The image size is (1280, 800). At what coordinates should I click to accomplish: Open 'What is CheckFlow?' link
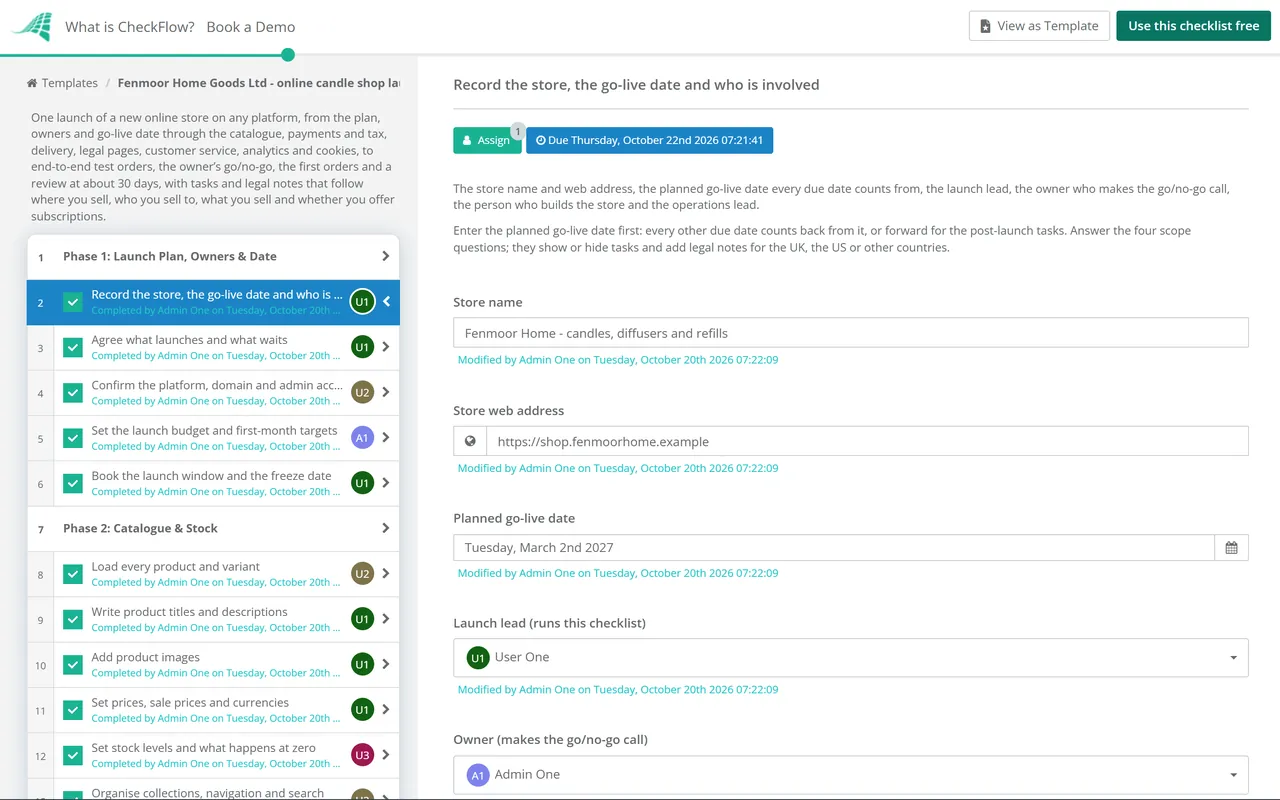[x=130, y=27]
